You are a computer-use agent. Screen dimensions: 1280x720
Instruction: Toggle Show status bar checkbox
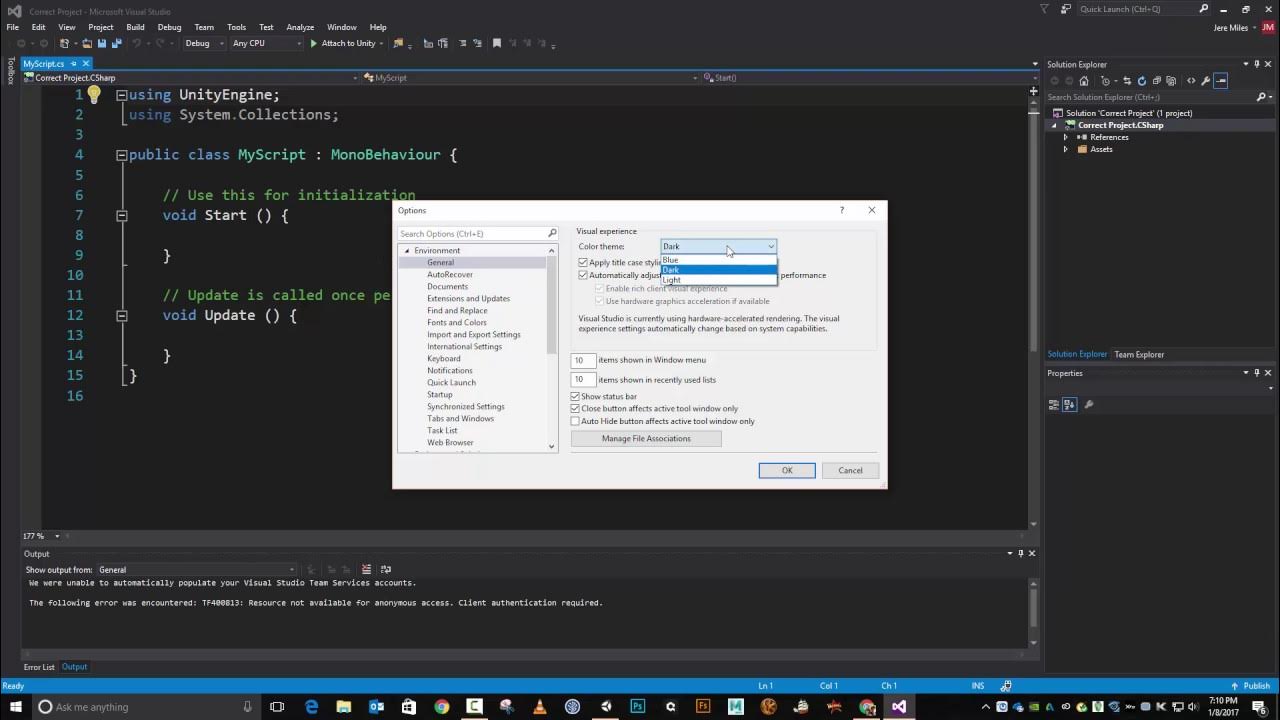(x=575, y=397)
